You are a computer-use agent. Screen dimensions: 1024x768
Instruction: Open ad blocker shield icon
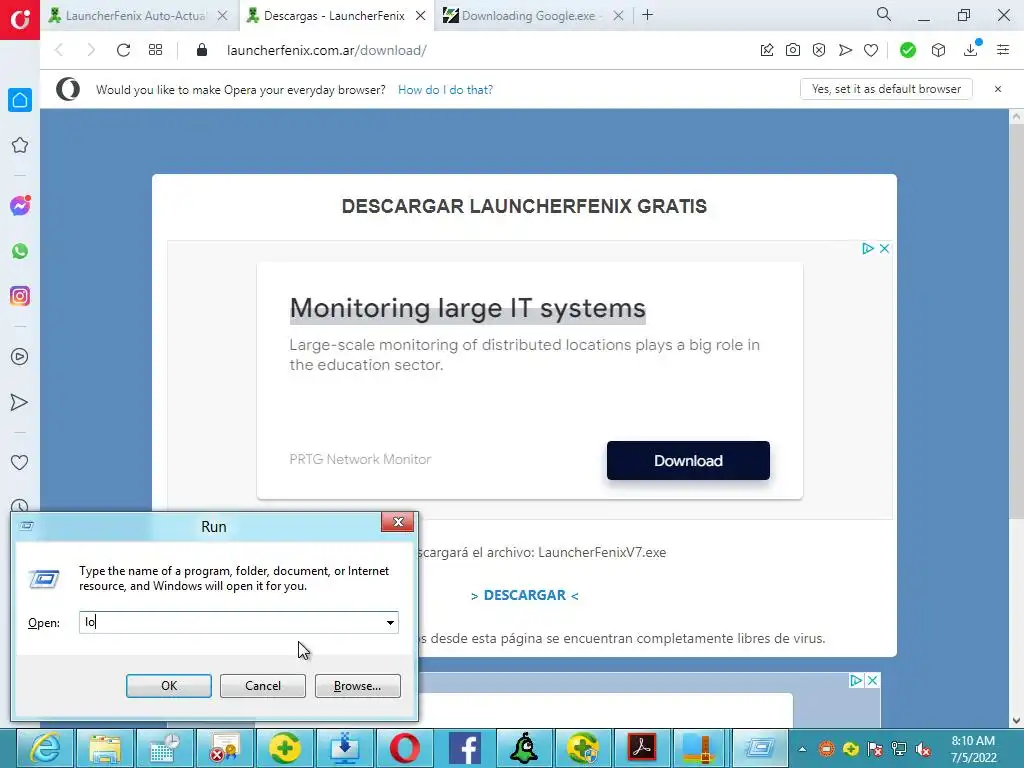pos(819,50)
